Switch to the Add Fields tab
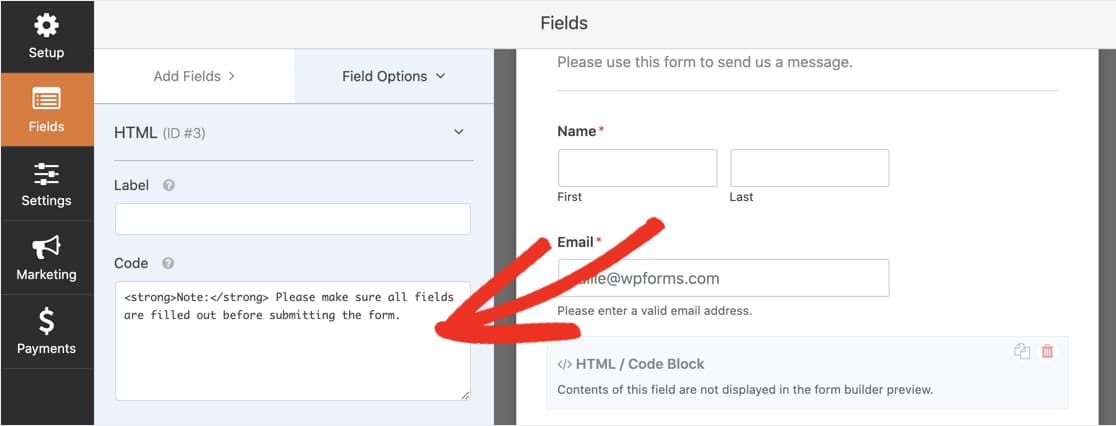 [x=194, y=76]
